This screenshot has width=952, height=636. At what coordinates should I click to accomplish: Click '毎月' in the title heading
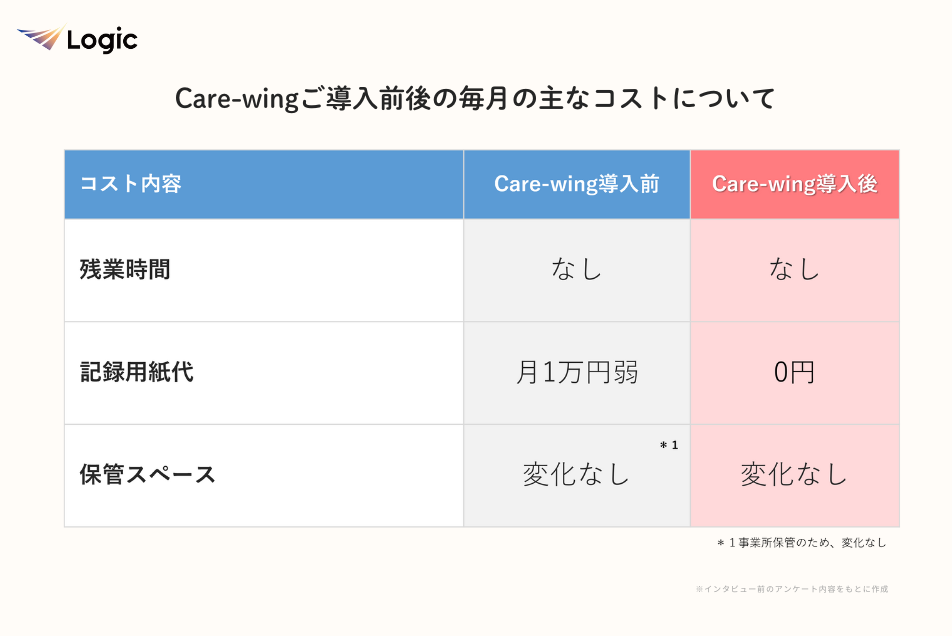pyautogui.click(x=479, y=99)
